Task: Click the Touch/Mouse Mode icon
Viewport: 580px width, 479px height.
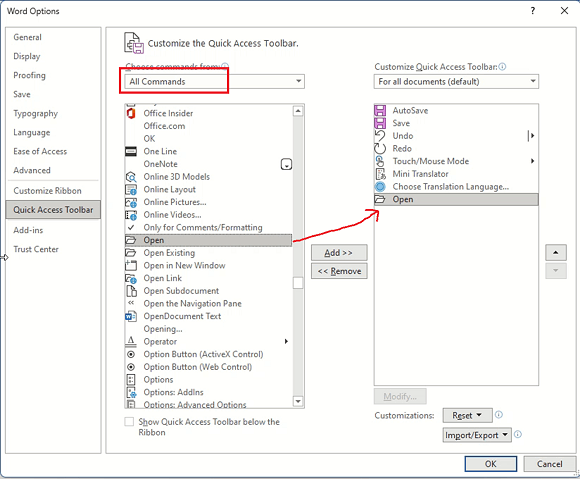Action: pos(380,161)
